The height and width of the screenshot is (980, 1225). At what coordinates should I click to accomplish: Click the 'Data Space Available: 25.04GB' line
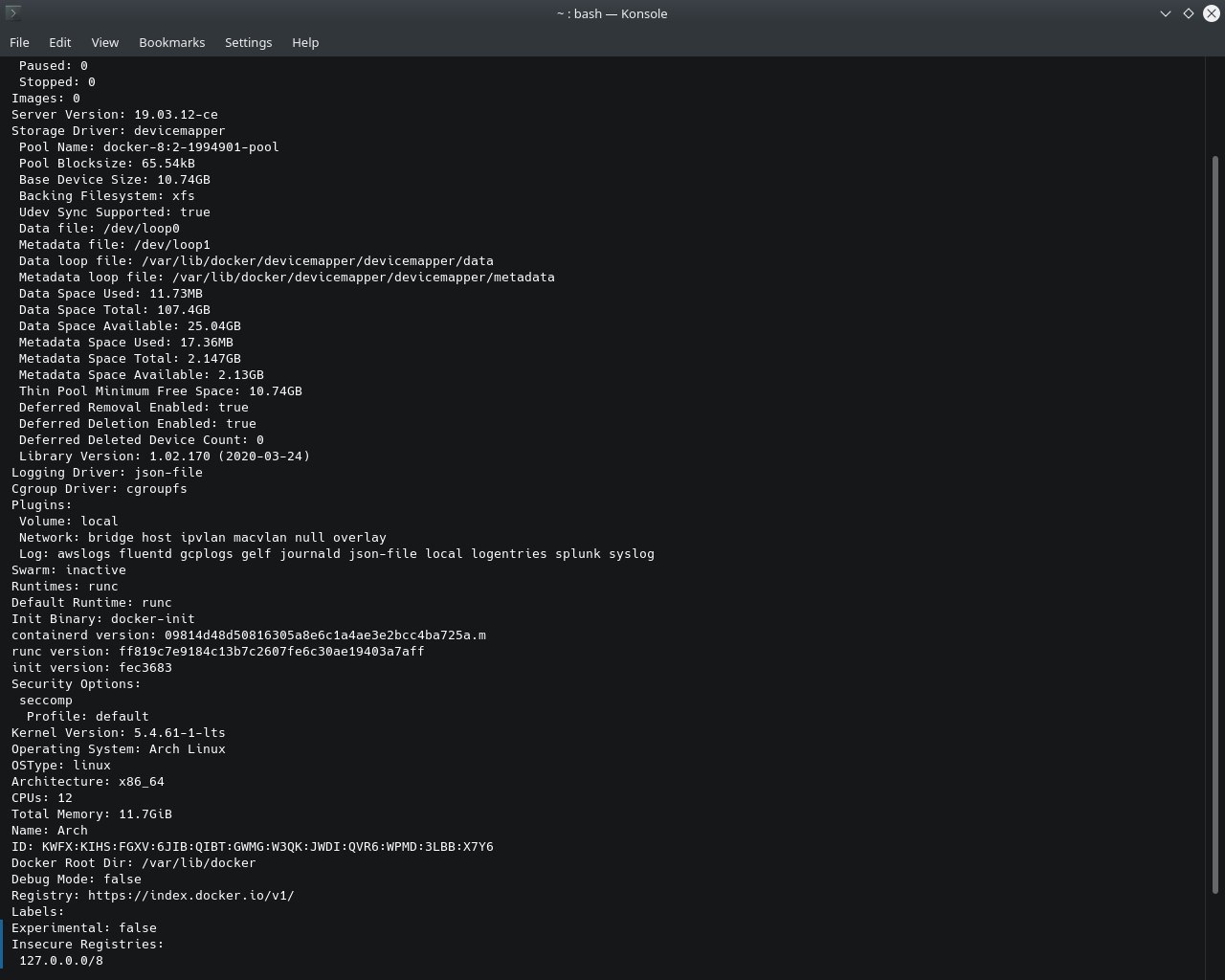click(130, 326)
